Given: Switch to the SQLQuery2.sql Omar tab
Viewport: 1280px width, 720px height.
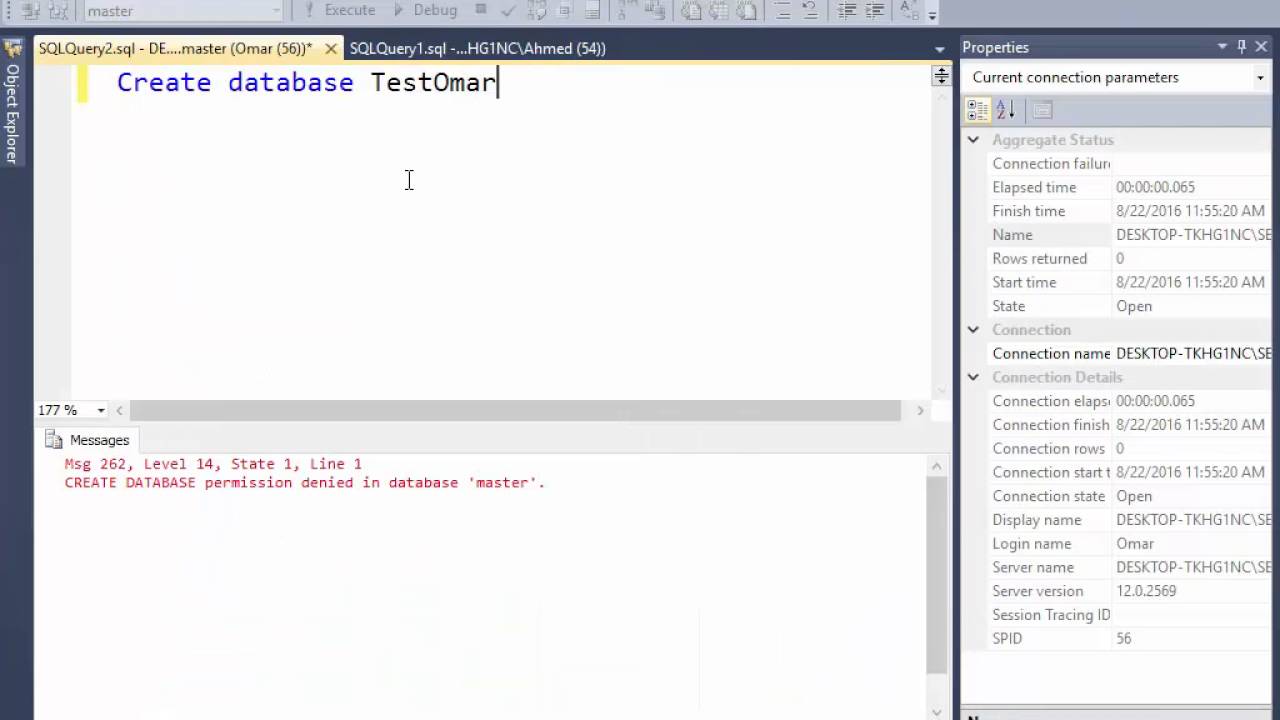Looking at the screenshot, I should [175, 48].
